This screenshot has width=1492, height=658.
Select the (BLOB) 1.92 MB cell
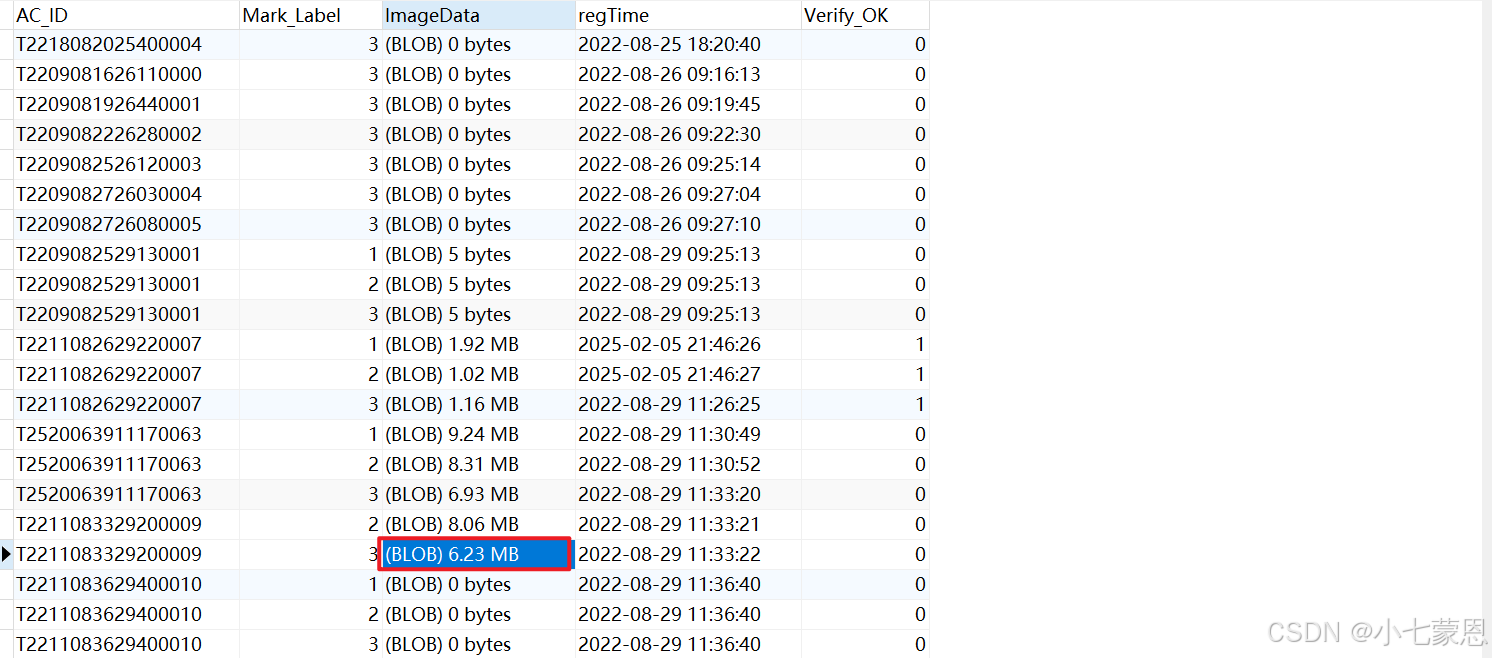(479, 345)
